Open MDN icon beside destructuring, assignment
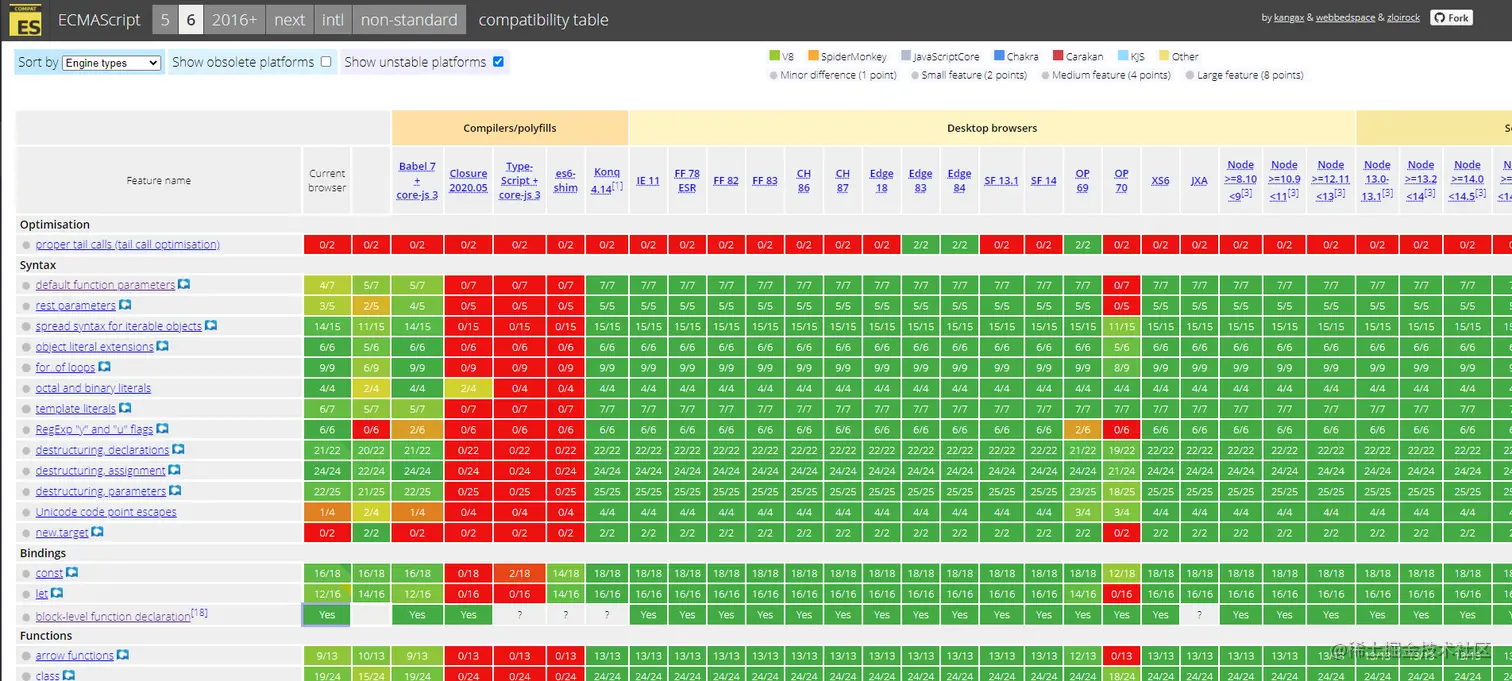The width and height of the screenshot is (1512, 681). pyautogui.click(x=174, y=470)
